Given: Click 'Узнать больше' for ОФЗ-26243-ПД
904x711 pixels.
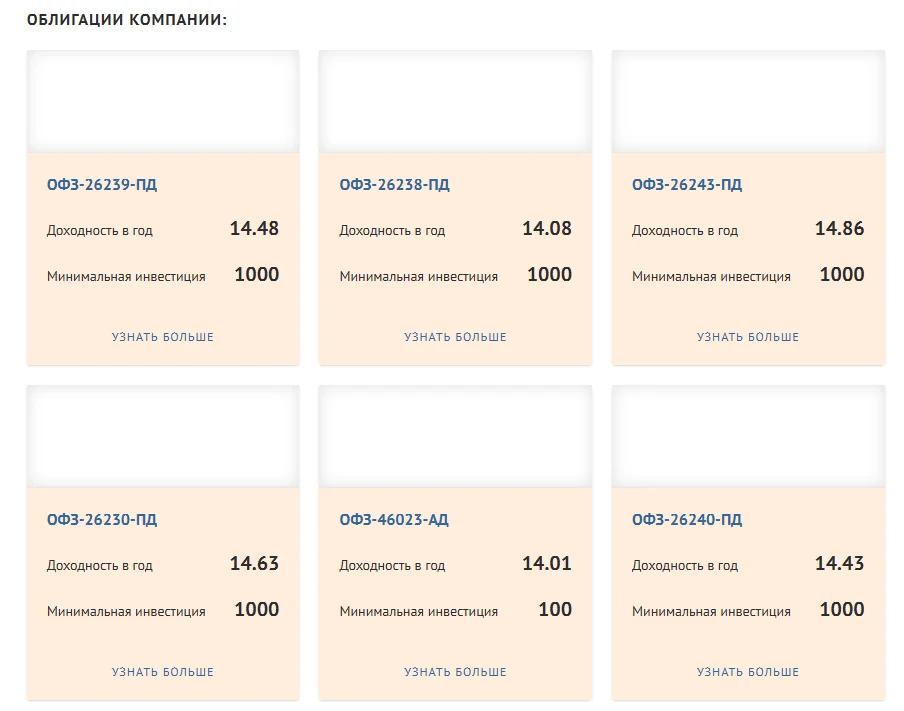Looking at the screenshot, I should click(748, 338).
